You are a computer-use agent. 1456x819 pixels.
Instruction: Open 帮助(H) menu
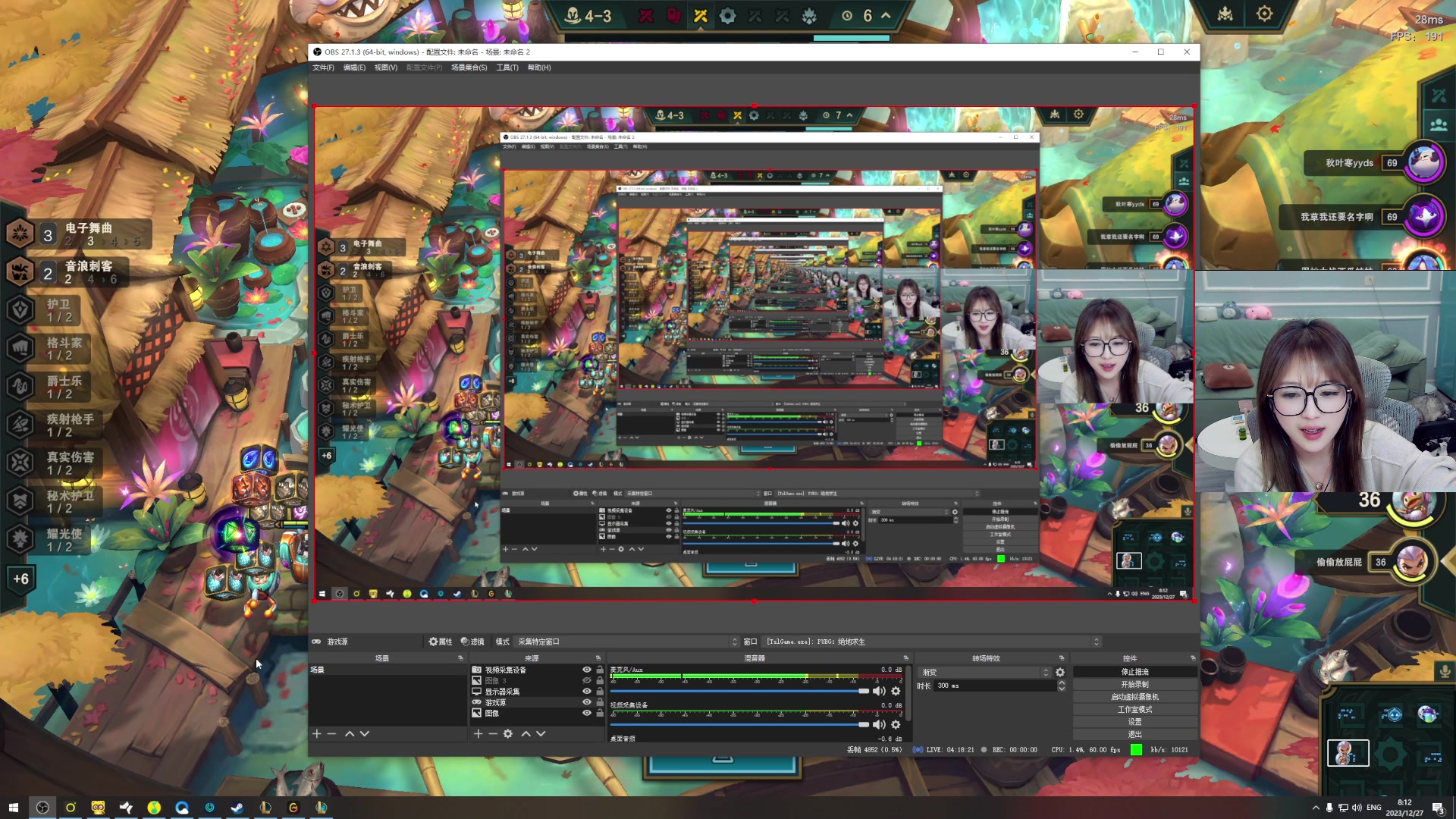click(x=539, y=67)
